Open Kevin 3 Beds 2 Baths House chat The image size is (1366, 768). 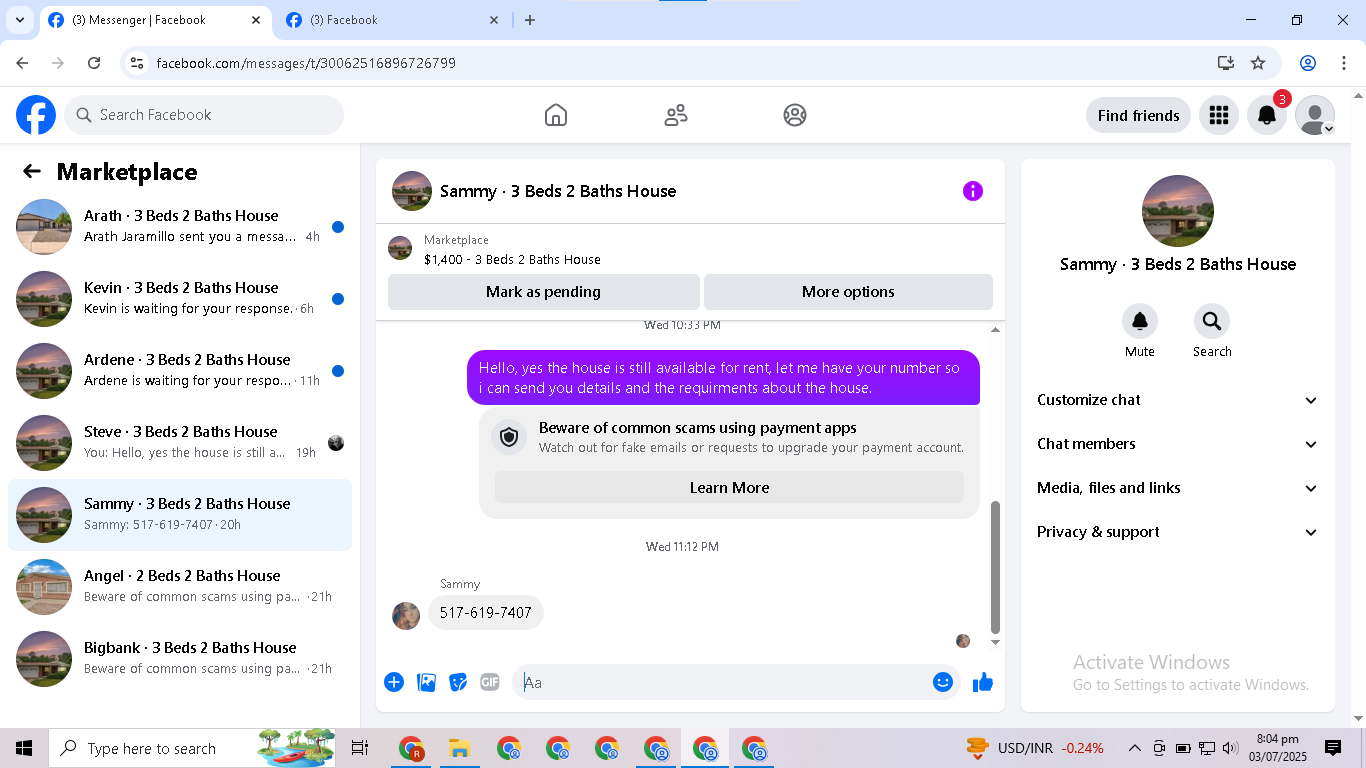tap(180, 299)
